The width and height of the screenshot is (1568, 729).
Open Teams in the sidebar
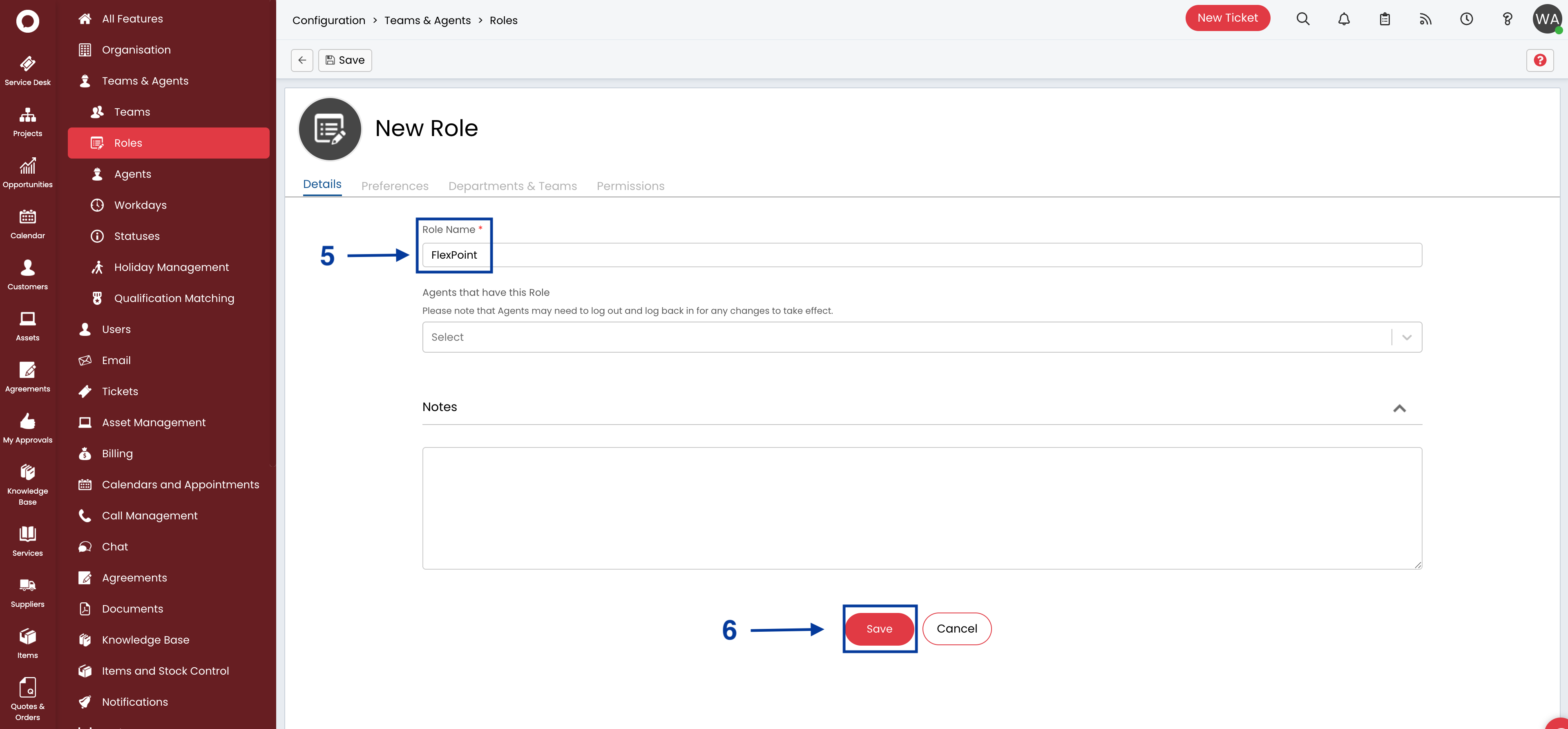[168, 112]
